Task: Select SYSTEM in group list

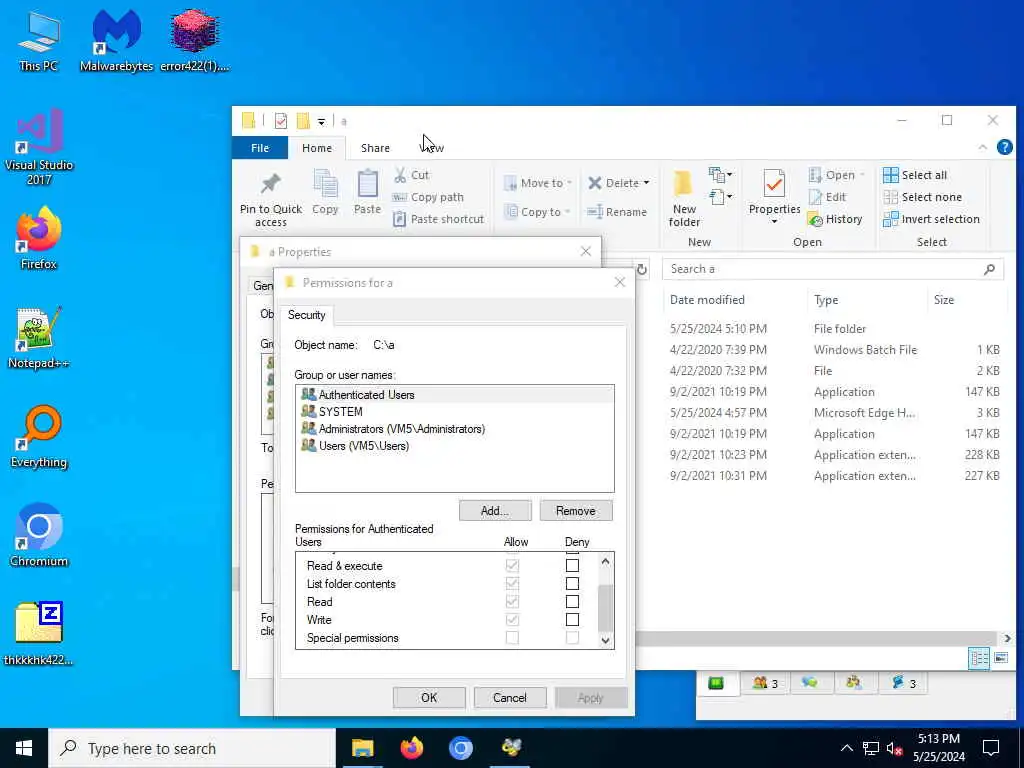Action: (x=455, y=411)
